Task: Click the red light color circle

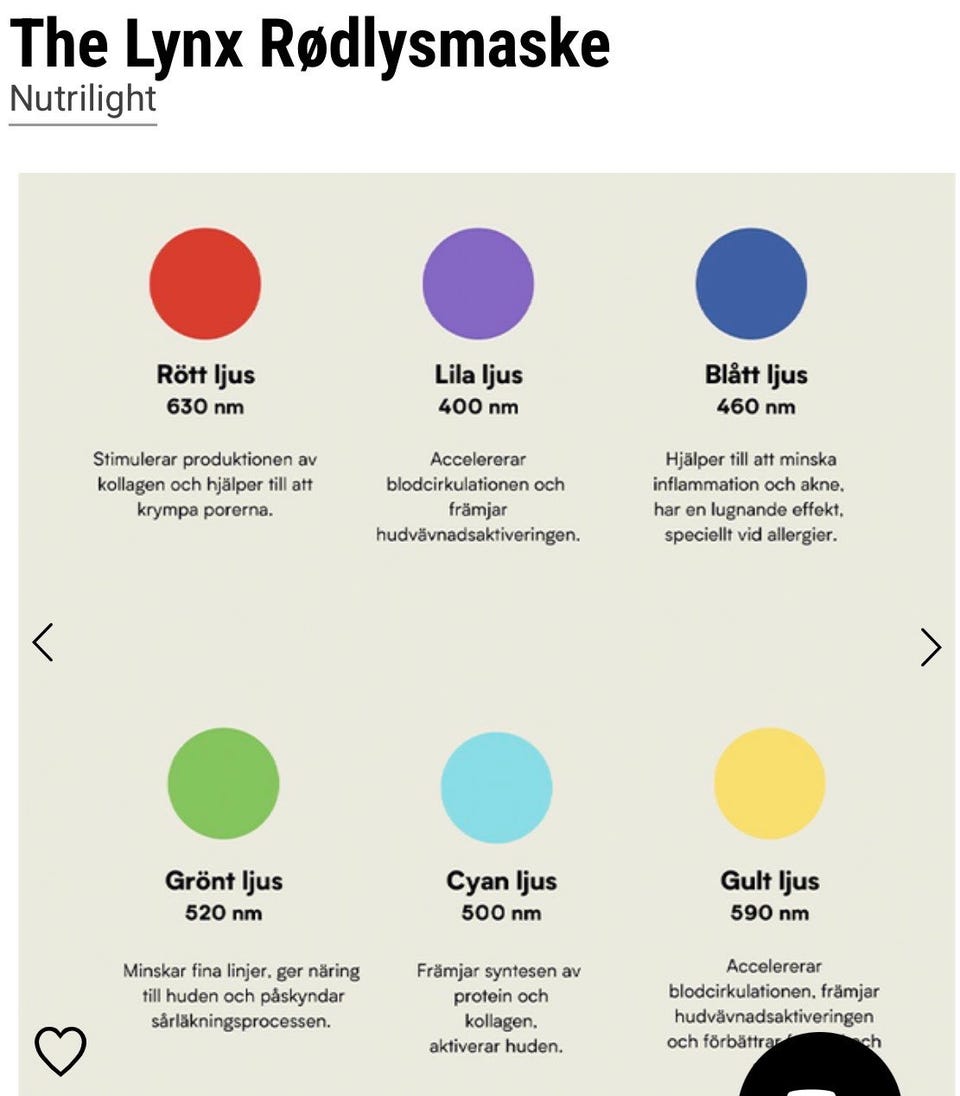Action: click(x=205, y=283)
